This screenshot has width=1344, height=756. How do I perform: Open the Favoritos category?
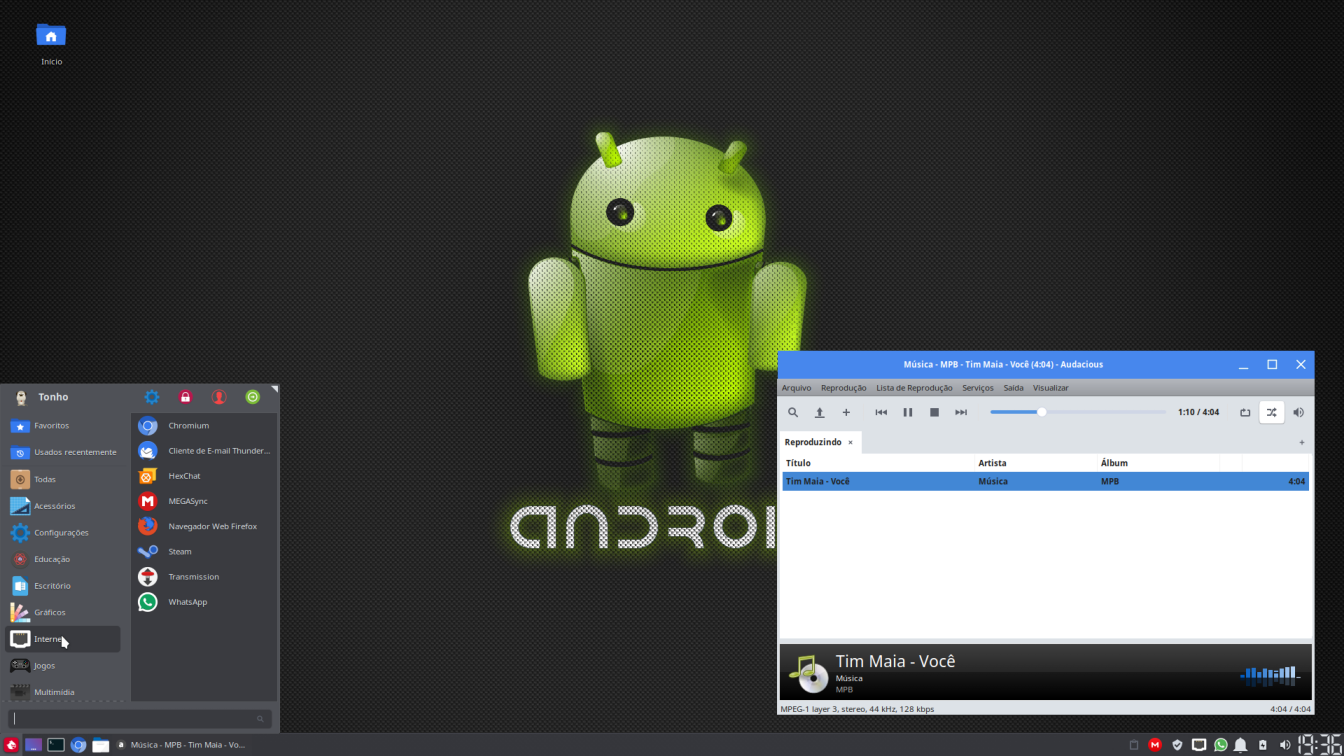(63, 426)
